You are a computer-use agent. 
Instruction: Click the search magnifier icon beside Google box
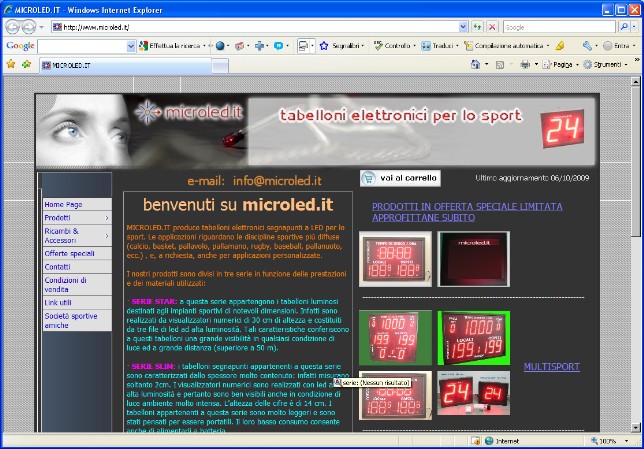pyautogui.click(x=624, y=27)
